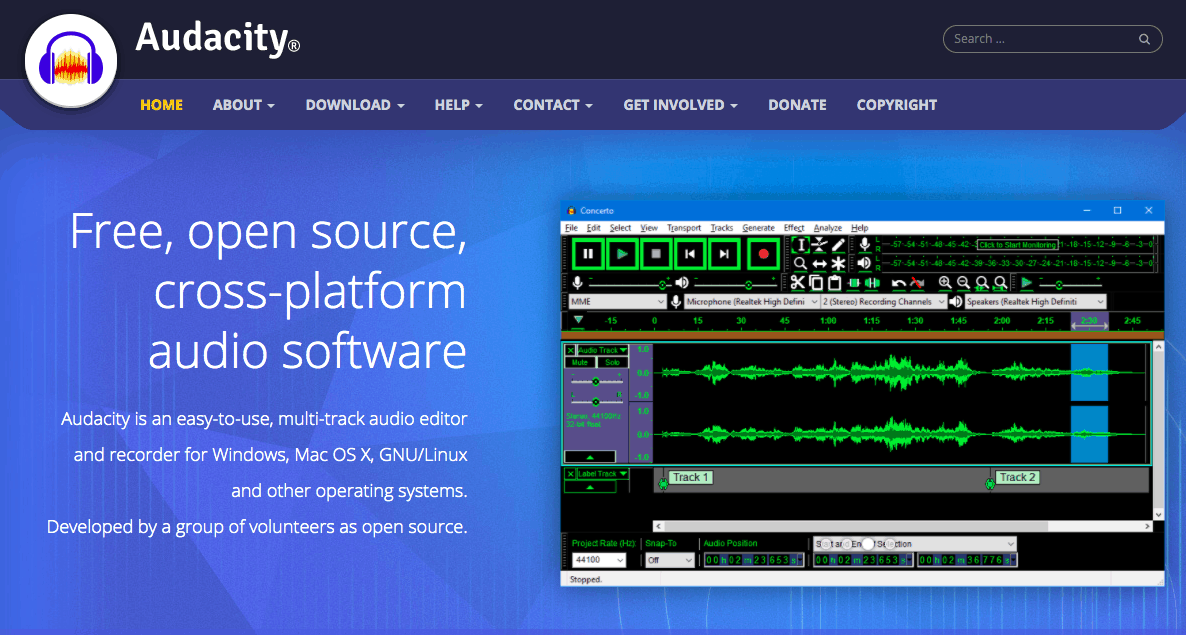Open the Label Track dropdown menu
Image resolution: width=1186 pixels, height=635 pixels.
pyautogui.click(x=603, y=474)
